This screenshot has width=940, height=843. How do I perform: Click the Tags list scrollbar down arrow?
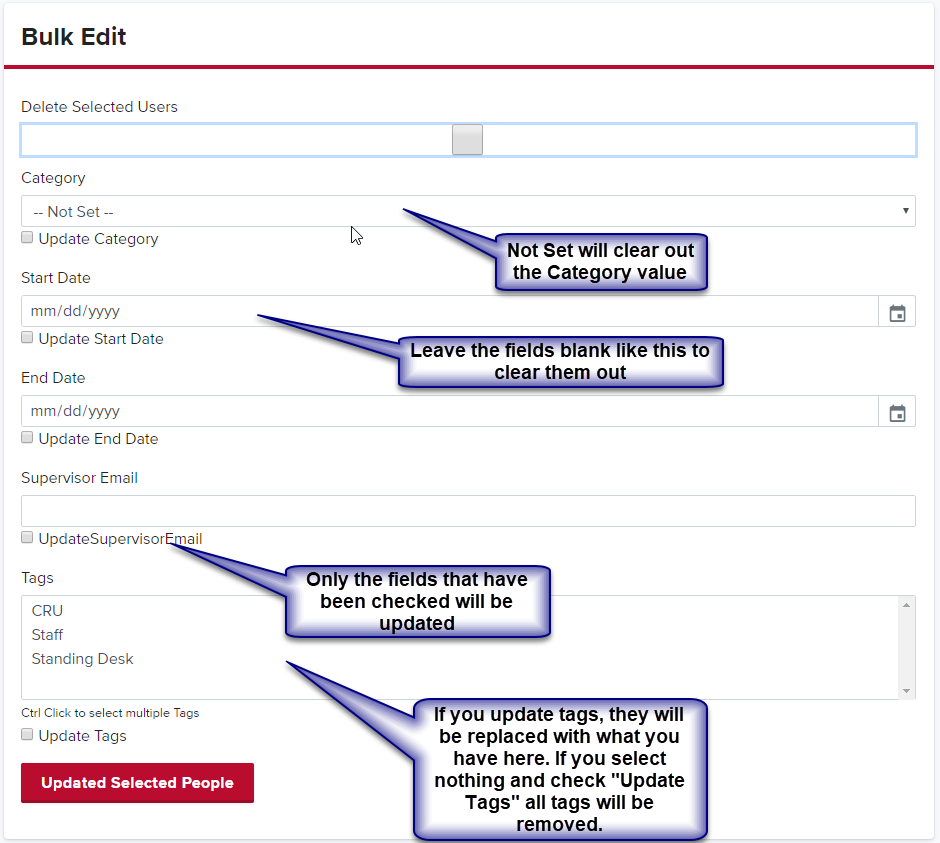tap(908, 691)
